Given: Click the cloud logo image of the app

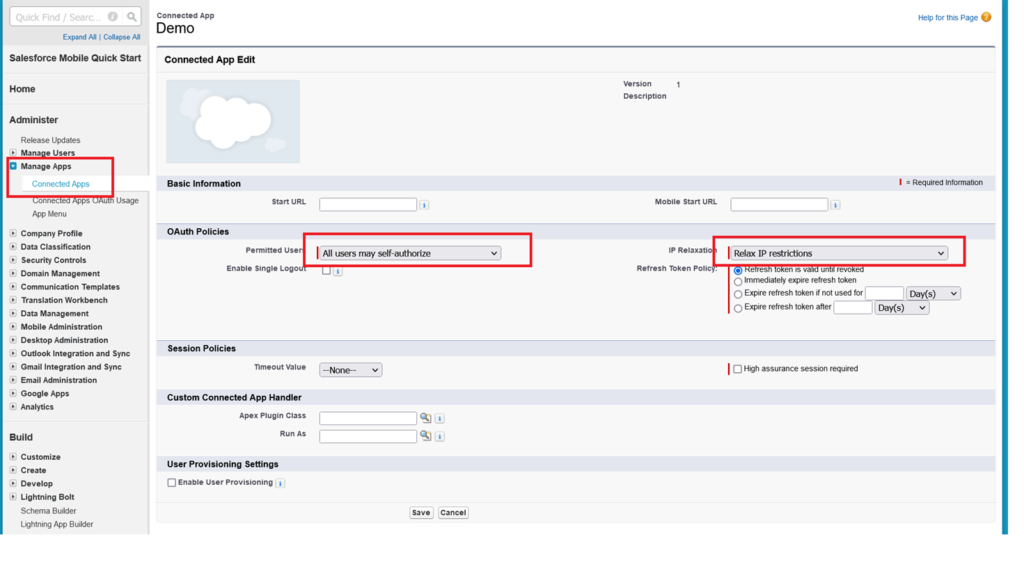Looking at the screenshot, I should click(x=232, y=121).
